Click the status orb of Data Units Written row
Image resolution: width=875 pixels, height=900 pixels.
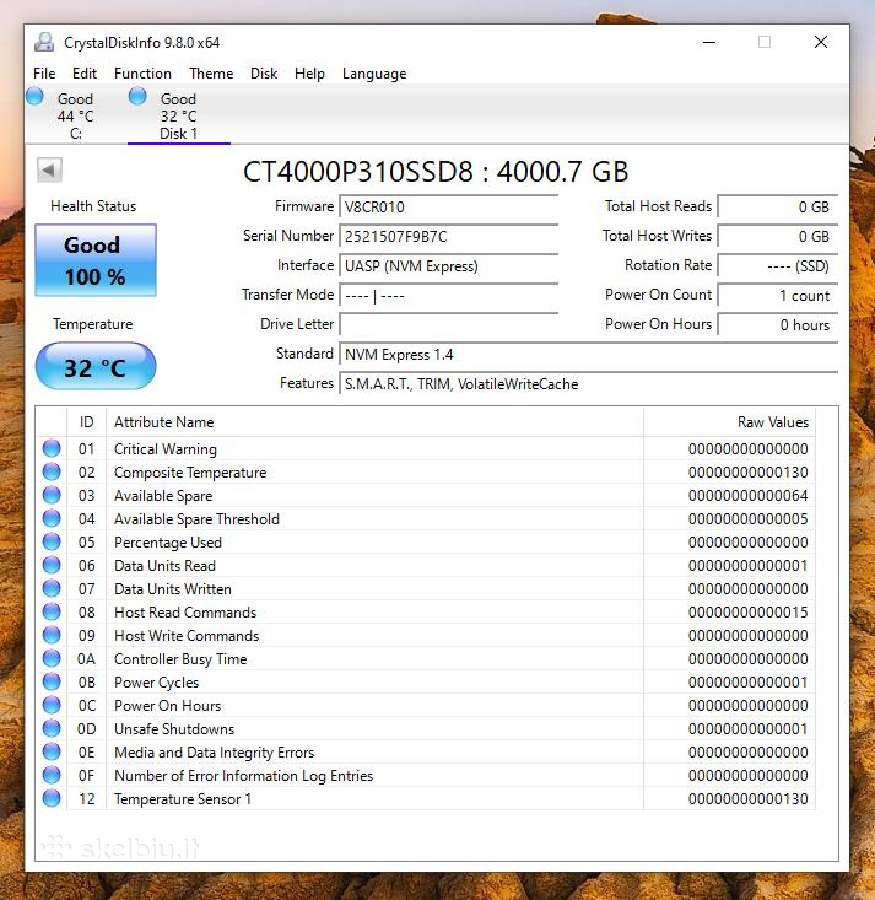click(x=52, y=588)
